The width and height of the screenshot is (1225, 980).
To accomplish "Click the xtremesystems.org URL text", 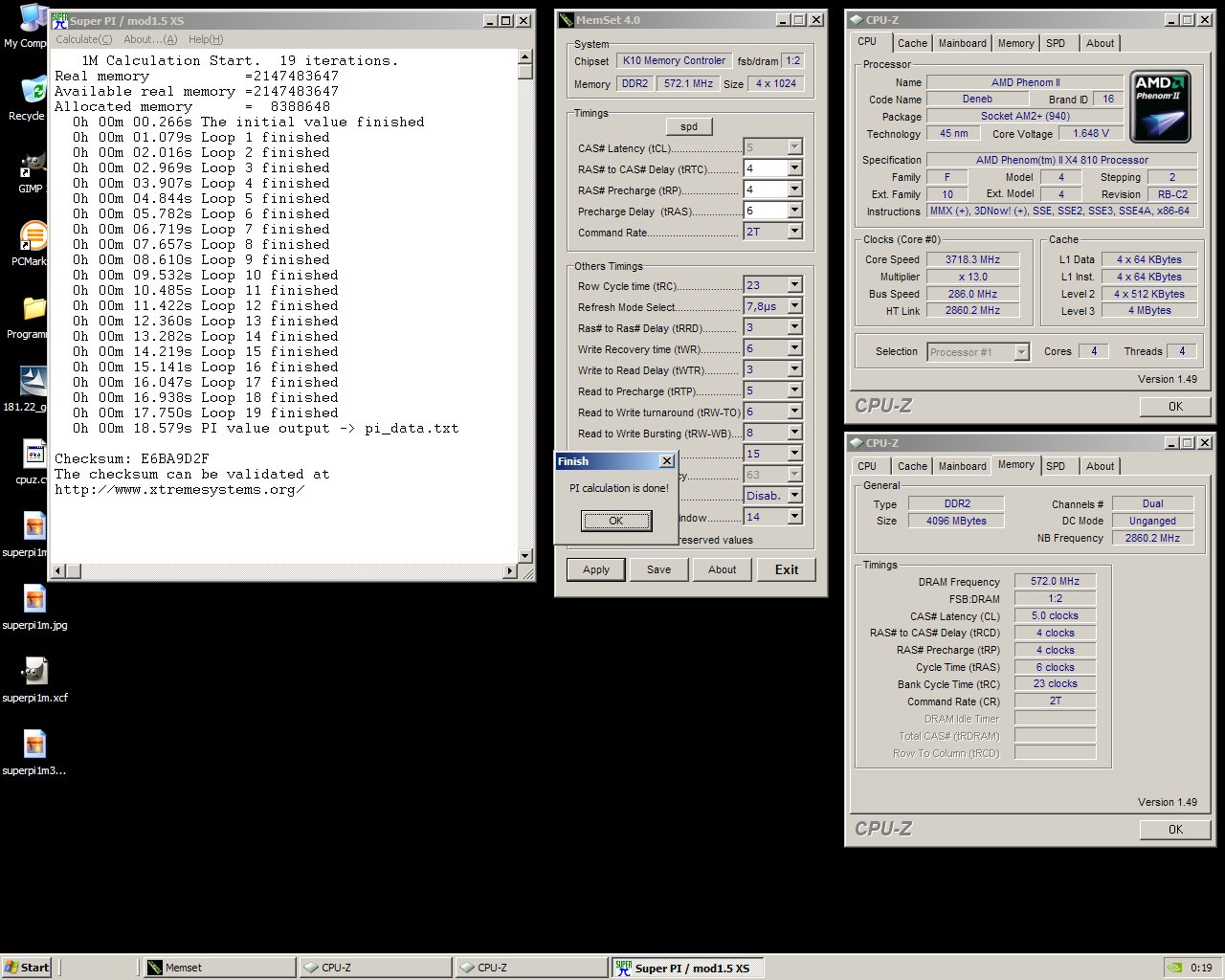I will tap(179, 489).
